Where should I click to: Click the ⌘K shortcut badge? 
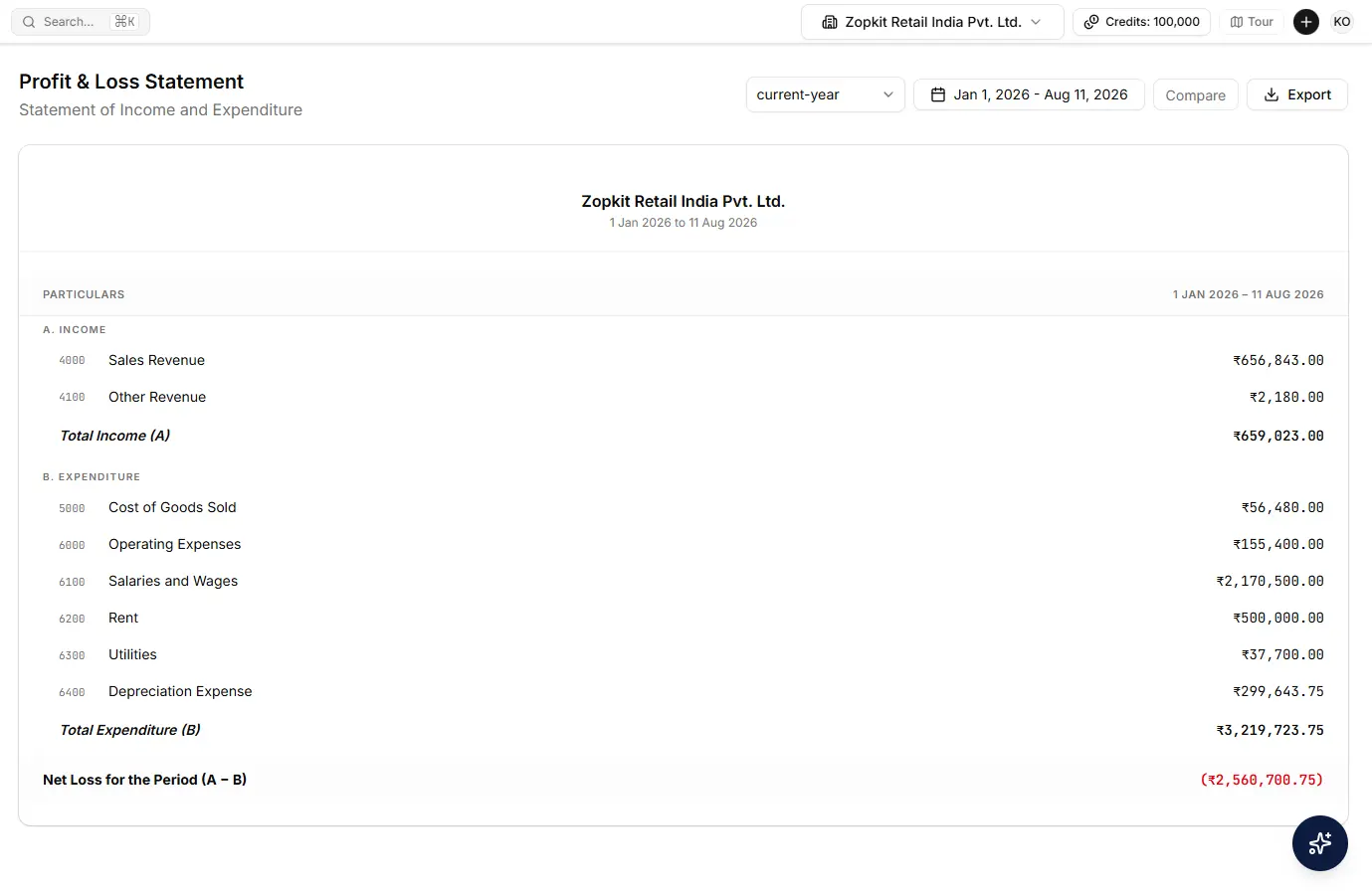pos(125,22)
